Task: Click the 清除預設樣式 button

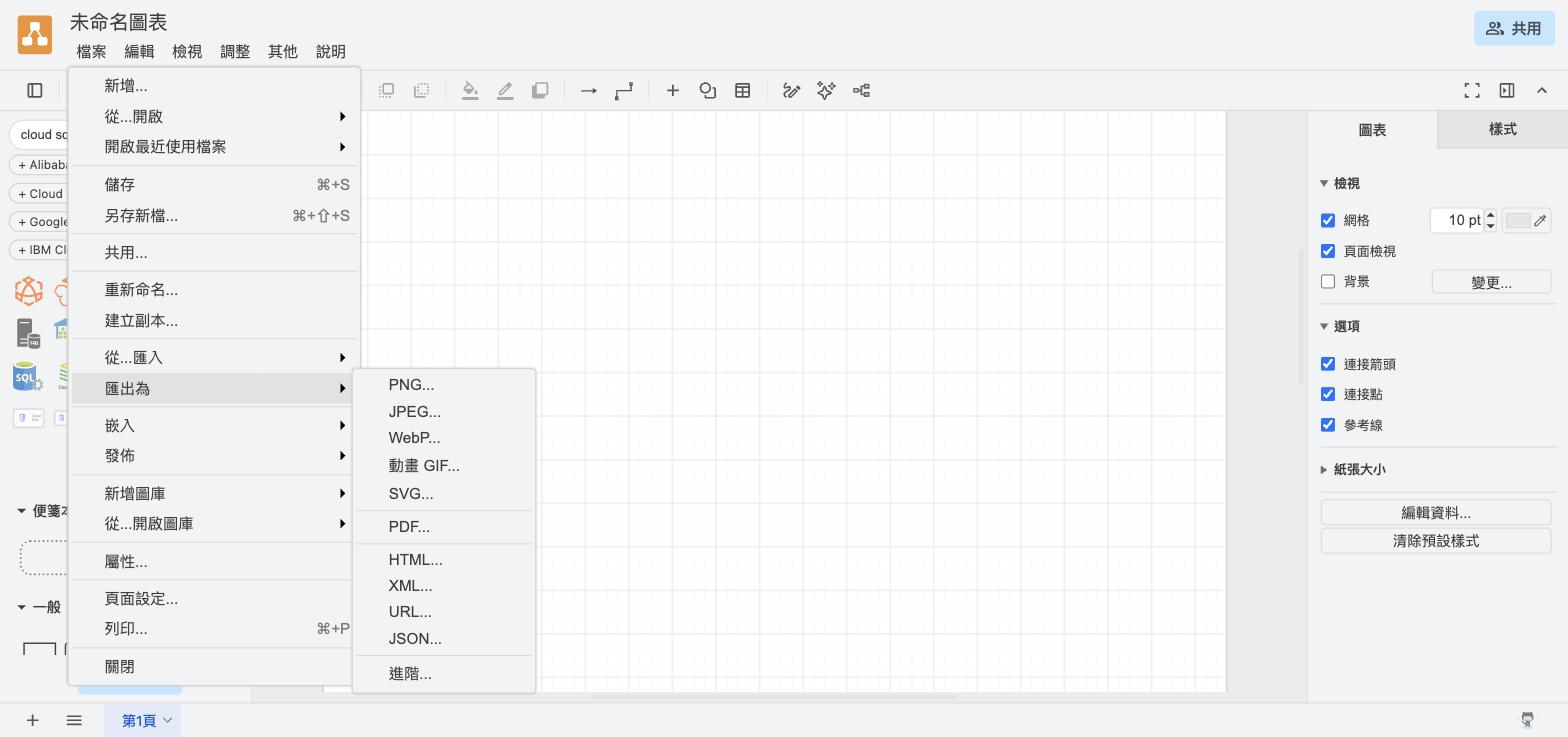Action: (1436, 541)
